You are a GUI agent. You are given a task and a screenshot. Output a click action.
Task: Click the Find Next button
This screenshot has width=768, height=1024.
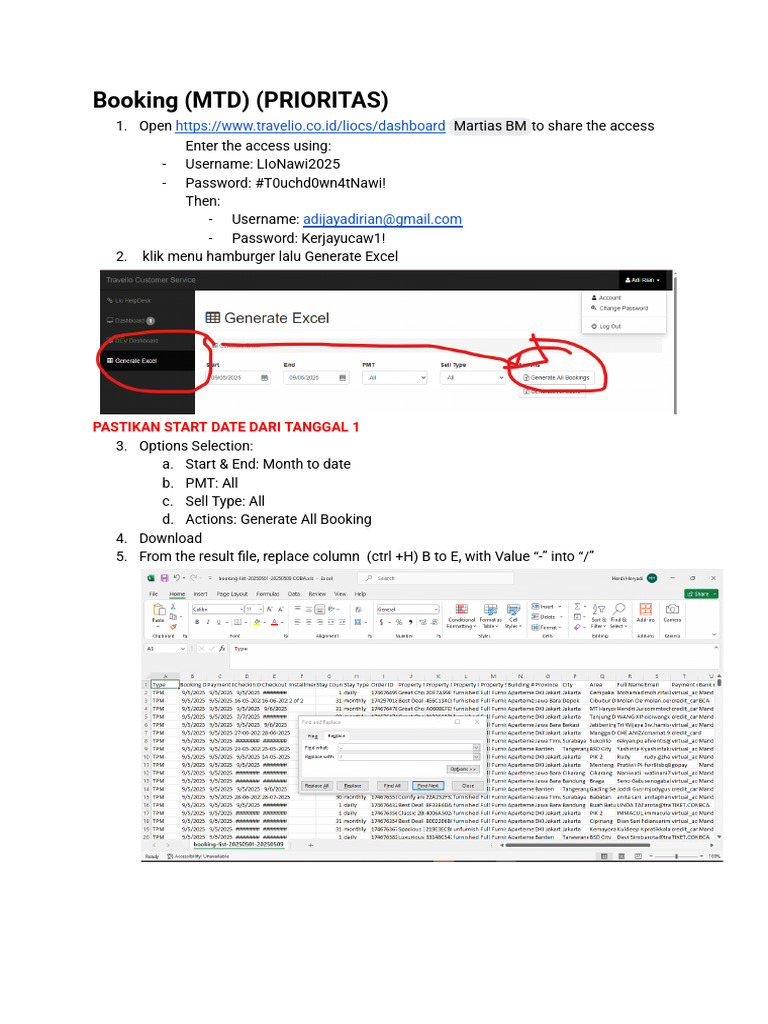coord(428,786)
